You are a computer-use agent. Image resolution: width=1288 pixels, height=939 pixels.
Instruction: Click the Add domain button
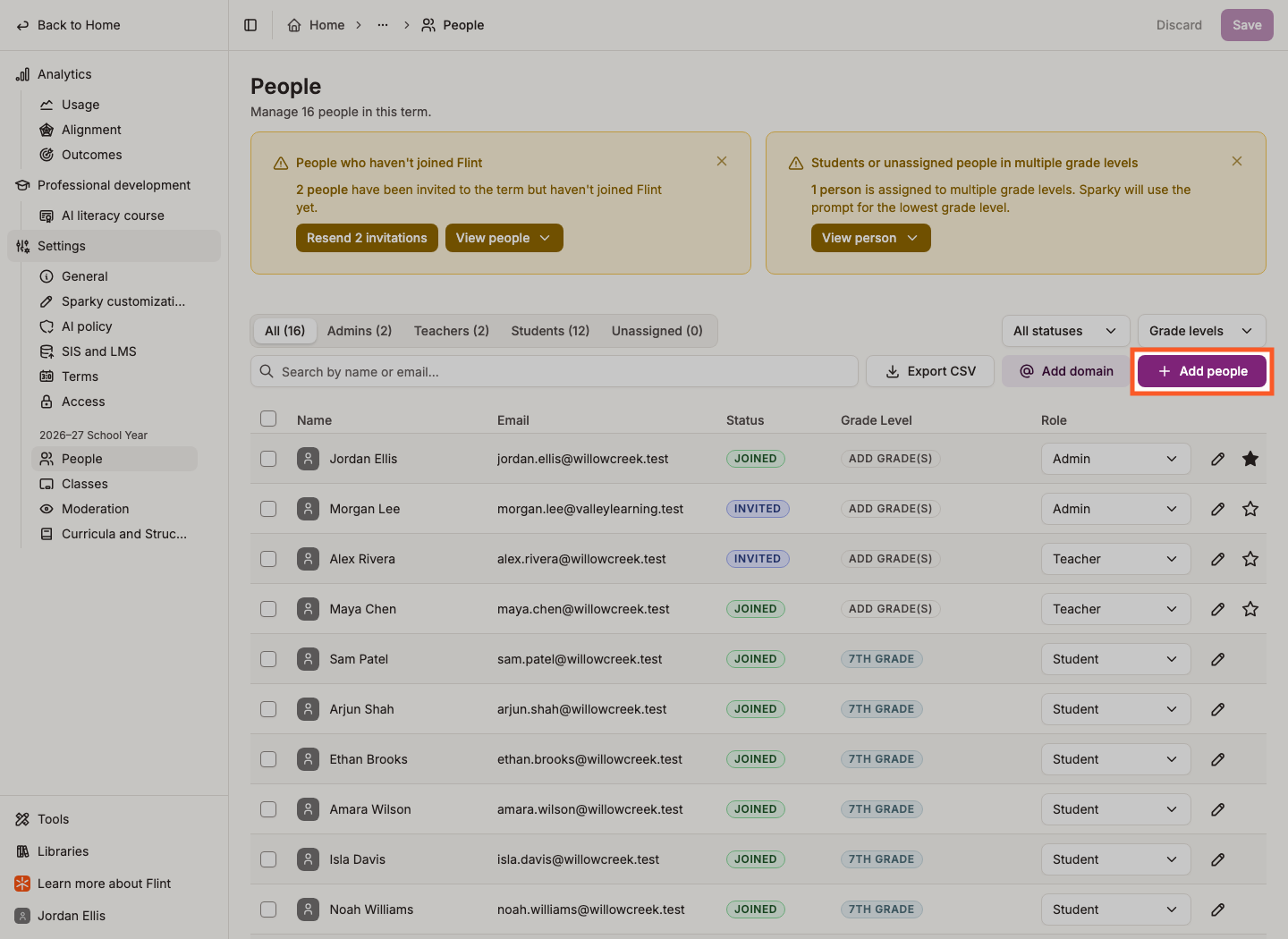[x=1066, y=371]
